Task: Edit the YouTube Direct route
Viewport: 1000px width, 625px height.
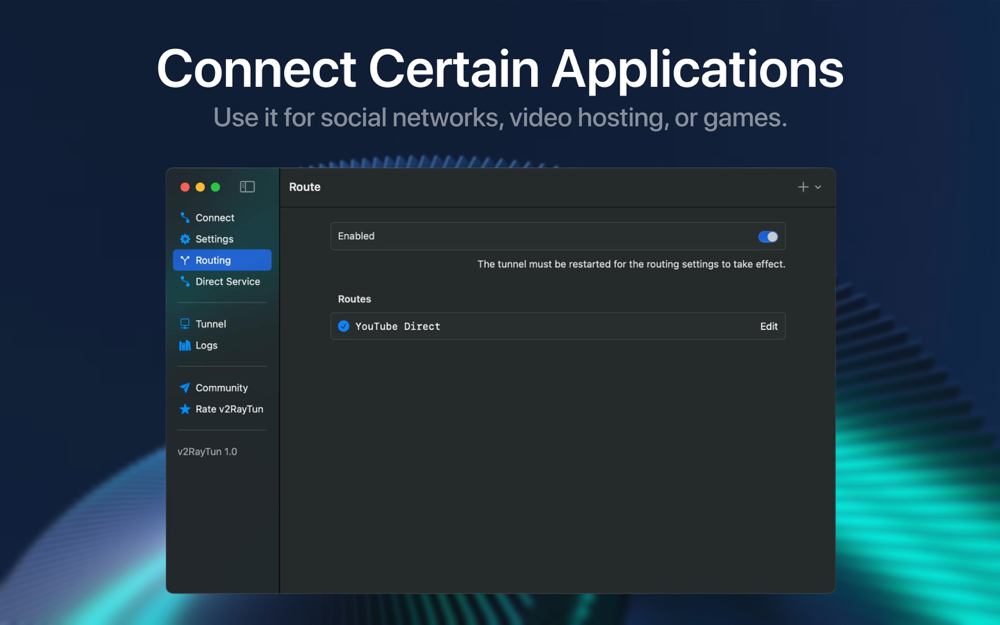Action: (768, 326)
